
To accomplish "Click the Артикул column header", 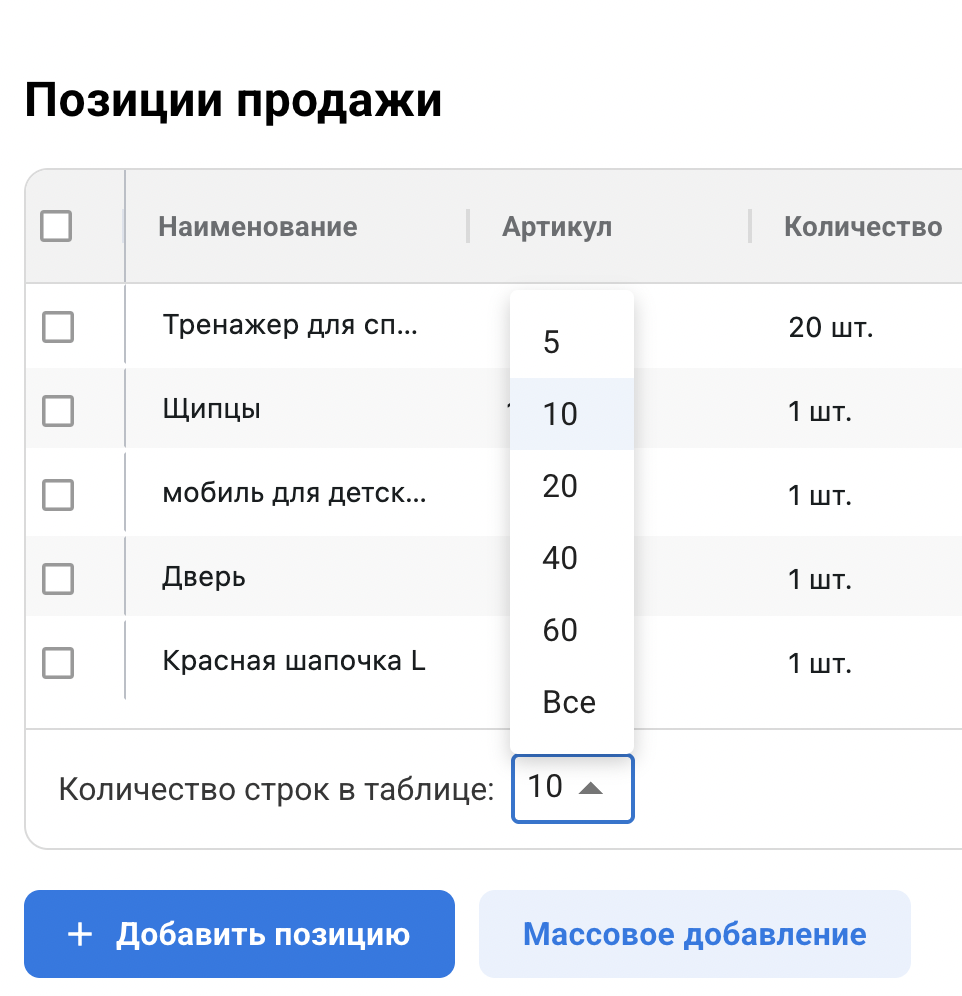I will point(557,226).
